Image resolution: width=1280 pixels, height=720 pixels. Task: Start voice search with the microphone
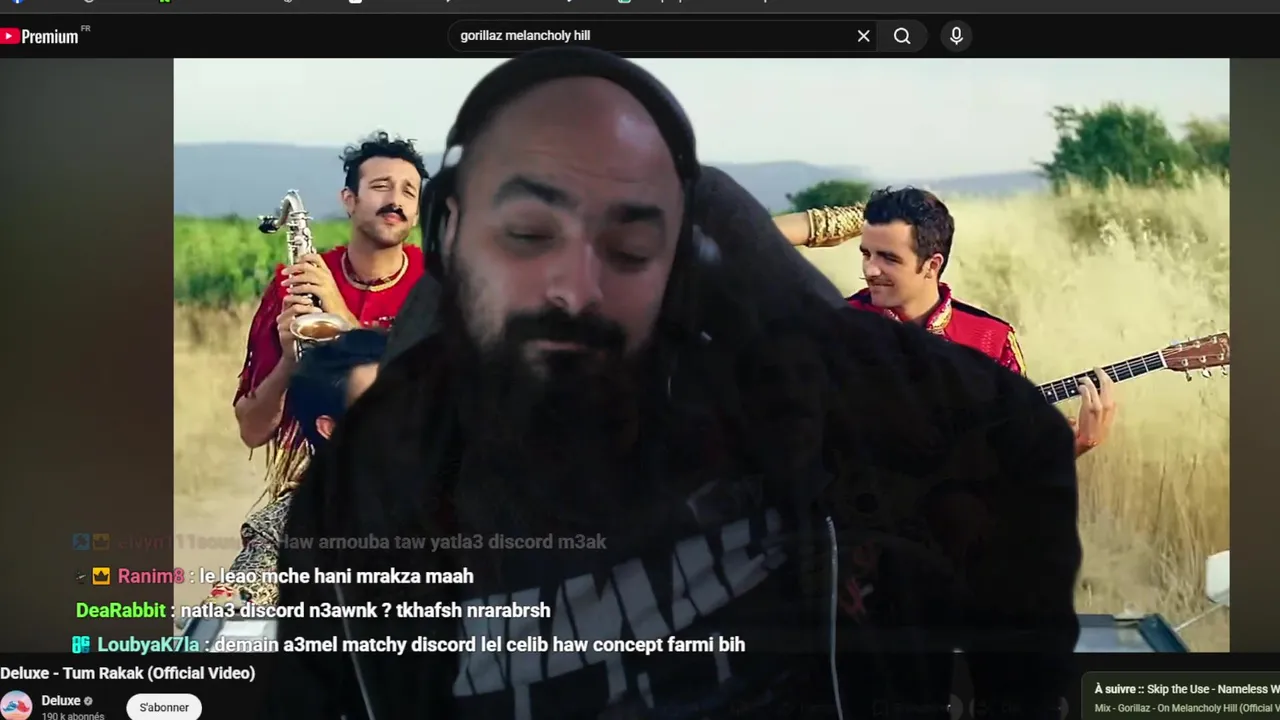(x=956, y=36)
